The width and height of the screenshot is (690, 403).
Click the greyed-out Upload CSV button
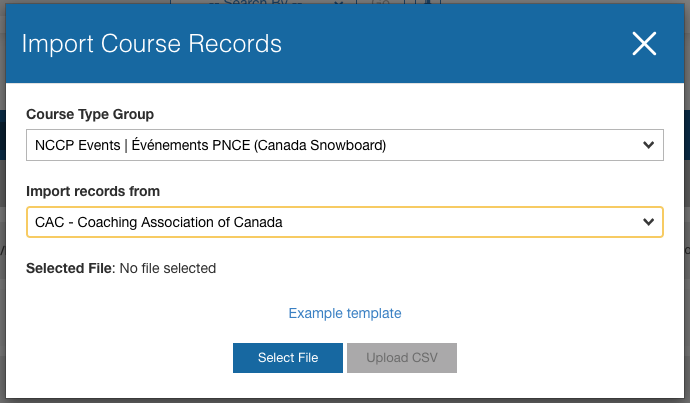tap(401, 358)
